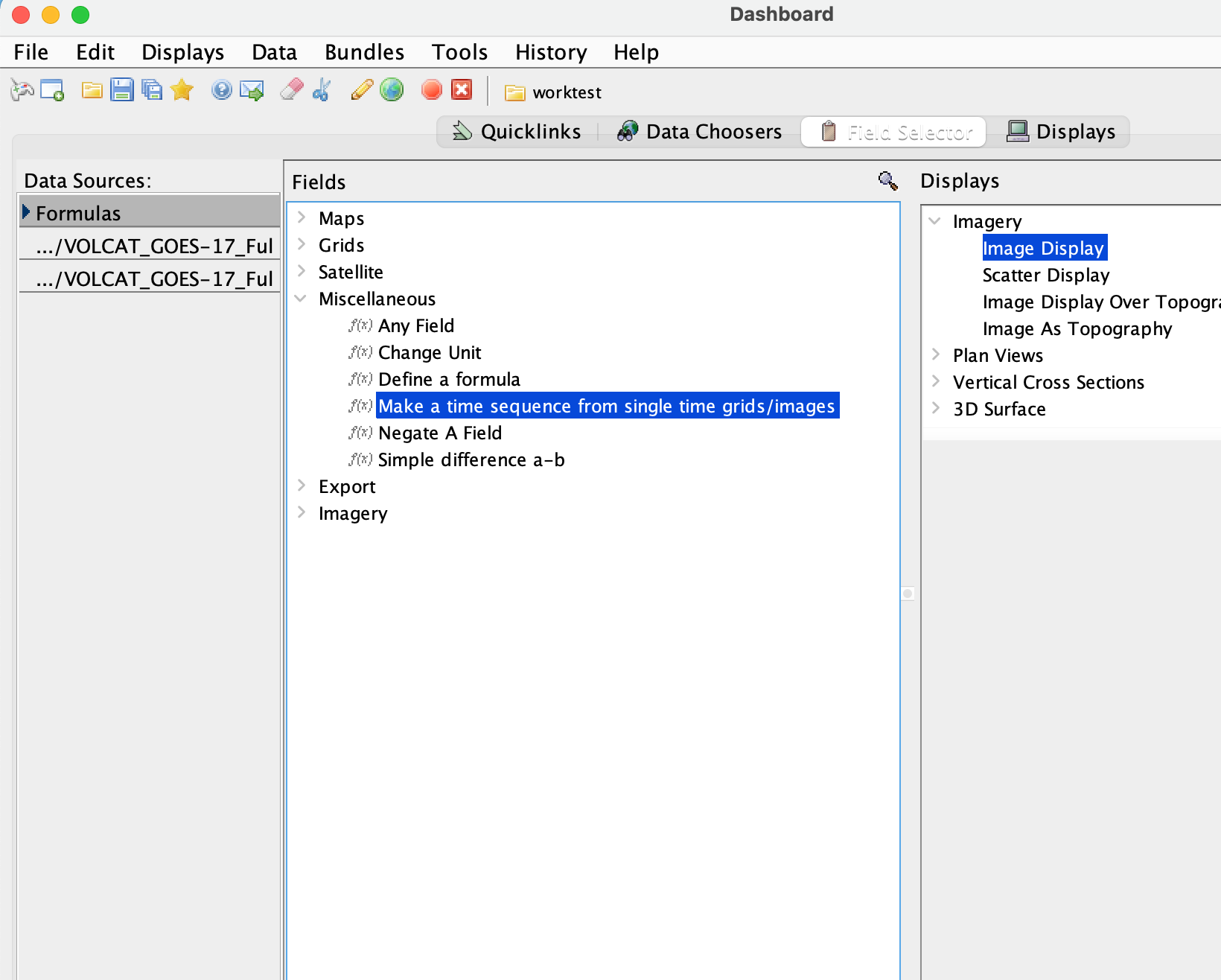Collapse the Miscellaneous tree node

coord(302,299)
